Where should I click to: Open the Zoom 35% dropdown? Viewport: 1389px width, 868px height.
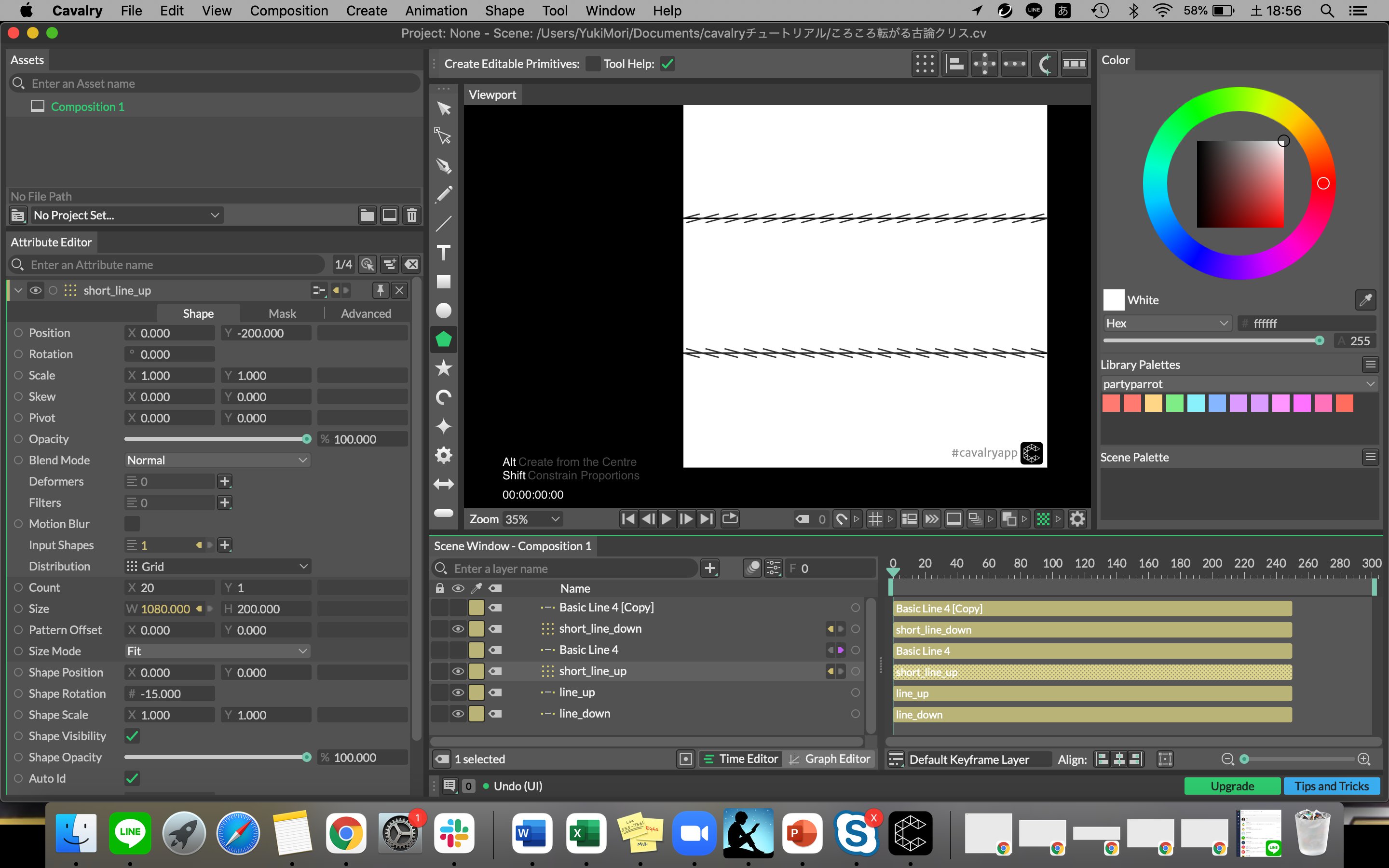click(532, 519)
